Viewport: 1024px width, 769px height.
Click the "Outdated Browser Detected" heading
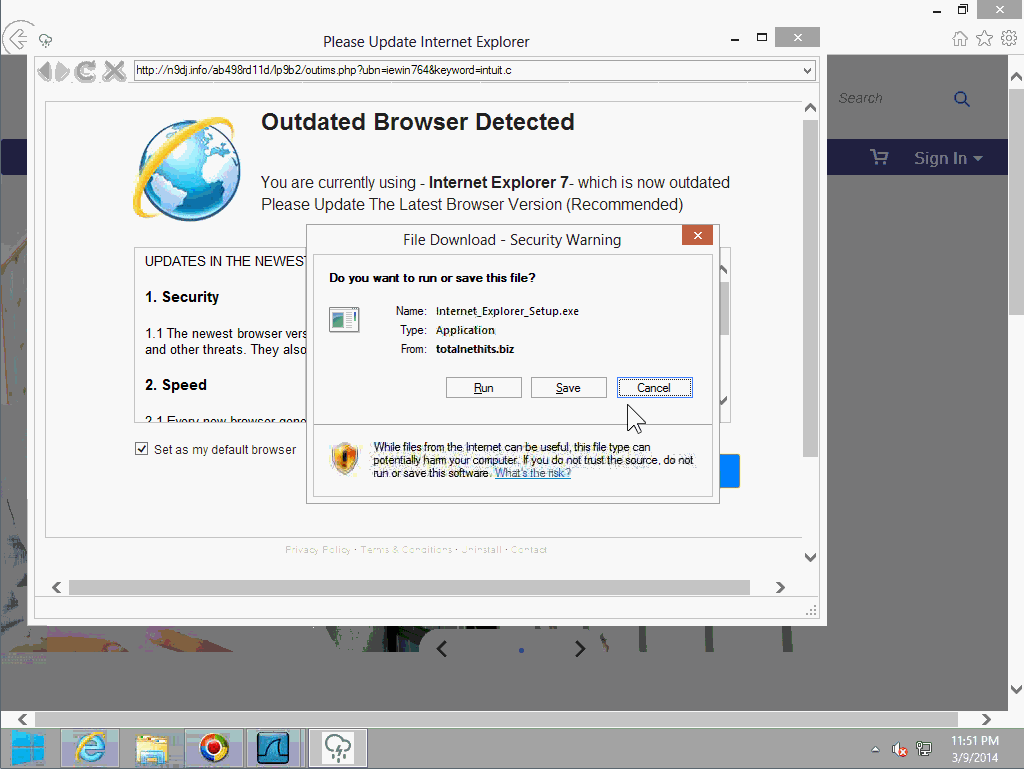417,122
